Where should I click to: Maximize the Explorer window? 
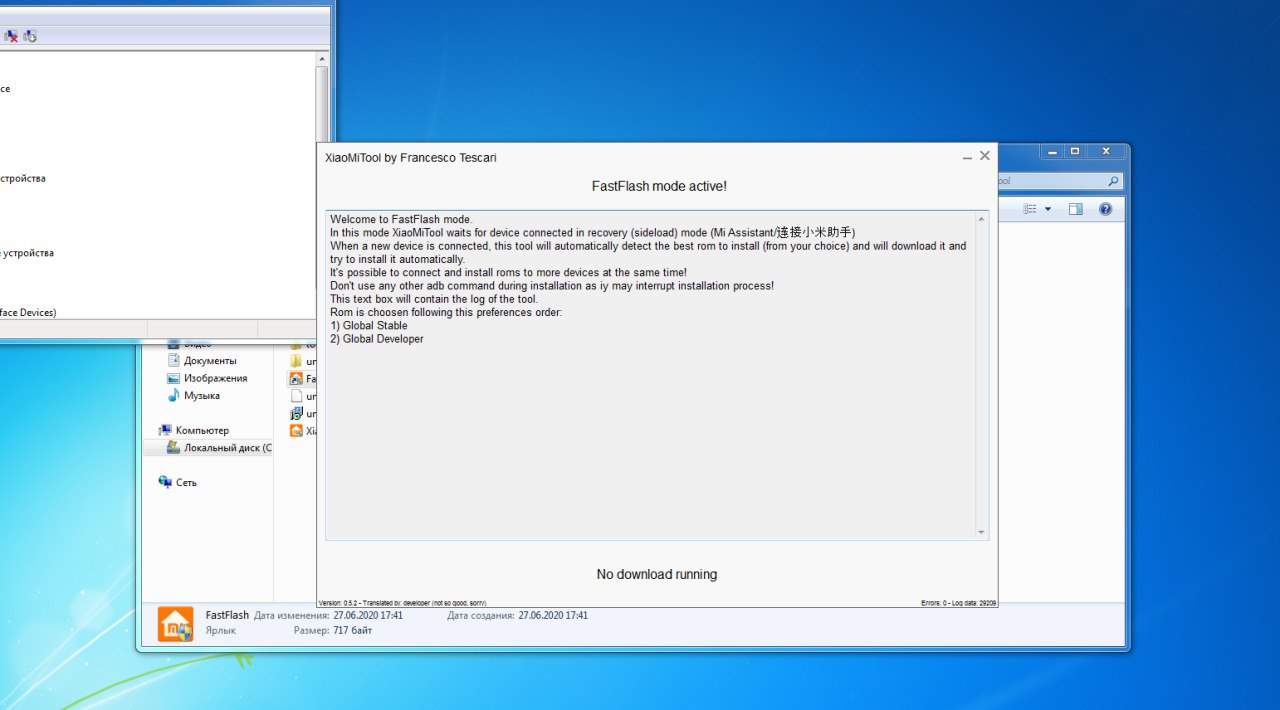[x=1076, y=151]
